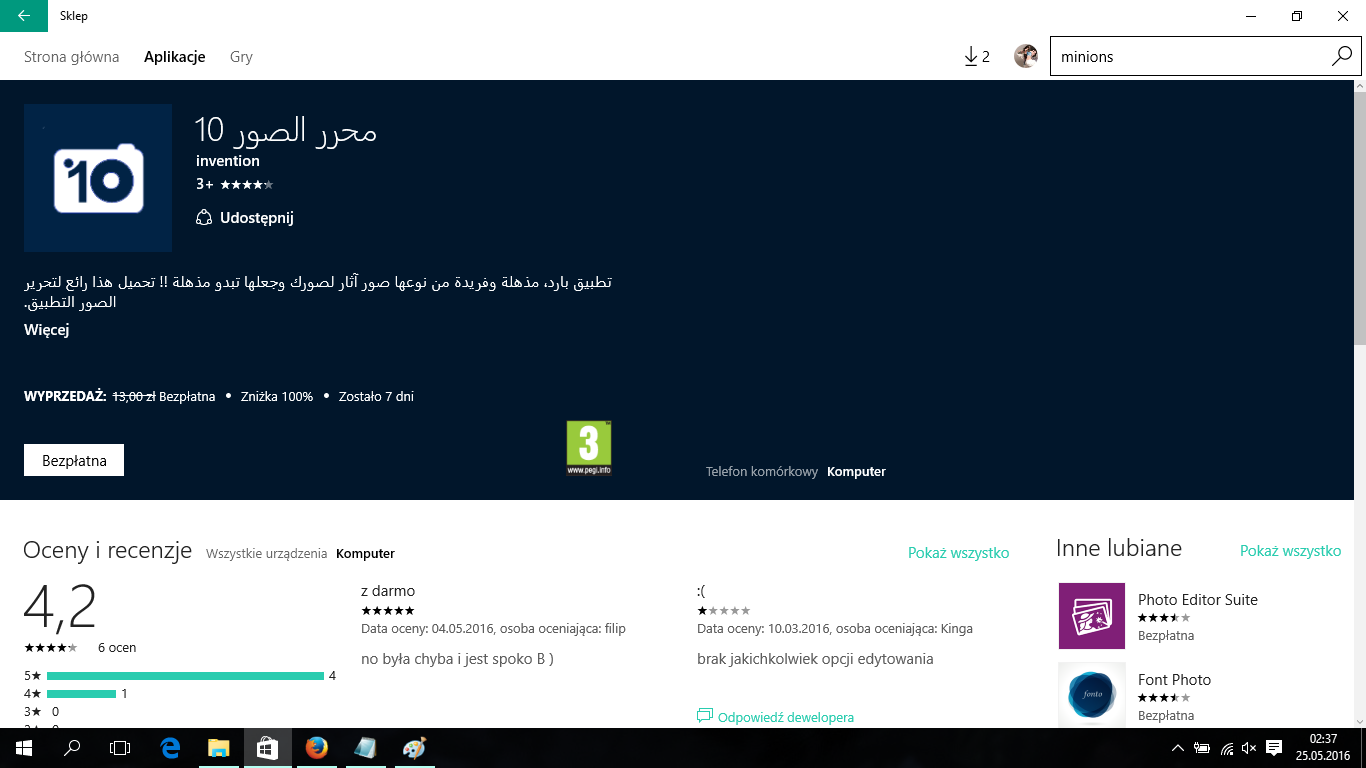The width and height of the screenshot is (1366, 768).
Task: Click the muted volume tray icon
Action: coord(1249,748)
